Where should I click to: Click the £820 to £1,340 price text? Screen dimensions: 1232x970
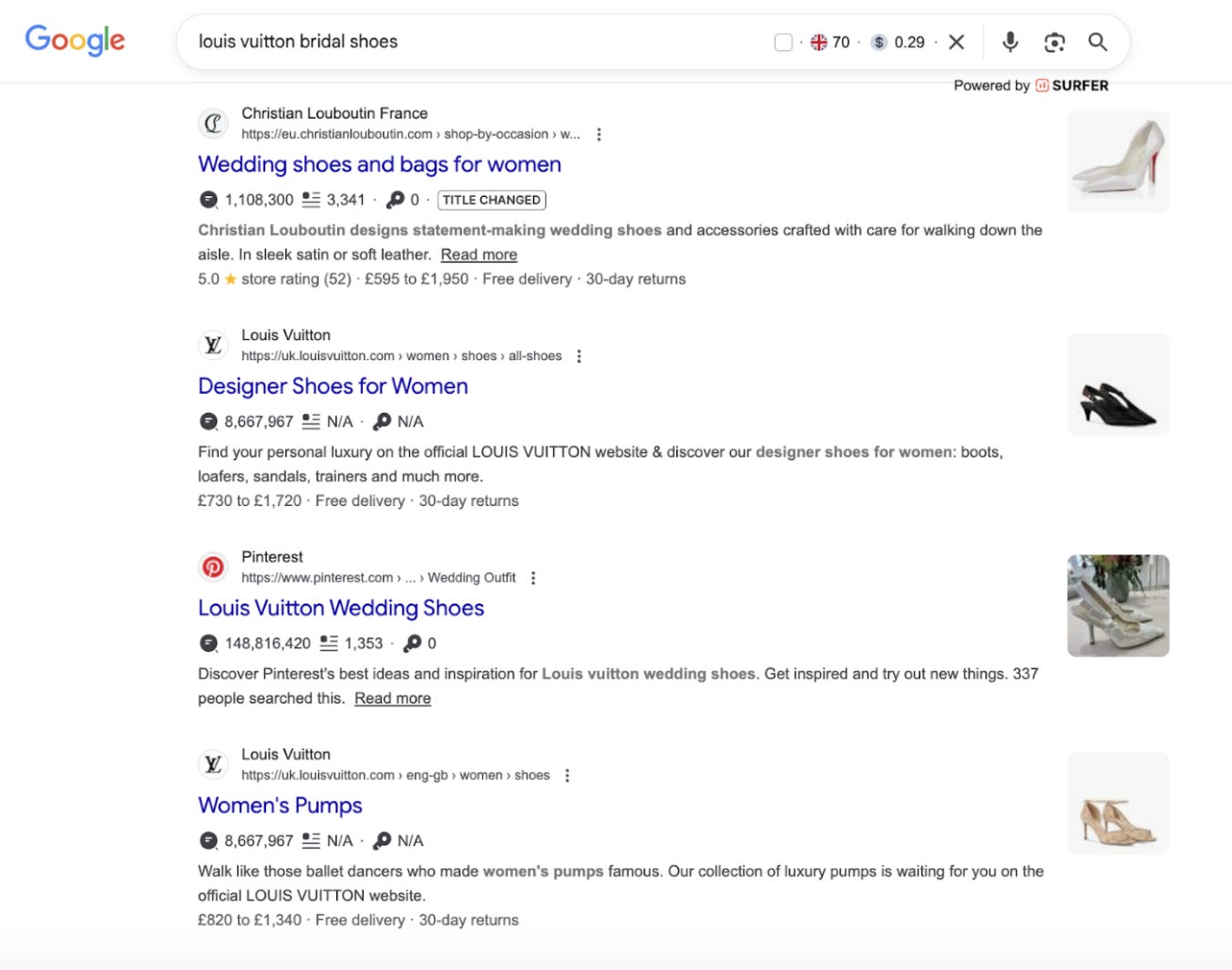(x=250, y=920)
